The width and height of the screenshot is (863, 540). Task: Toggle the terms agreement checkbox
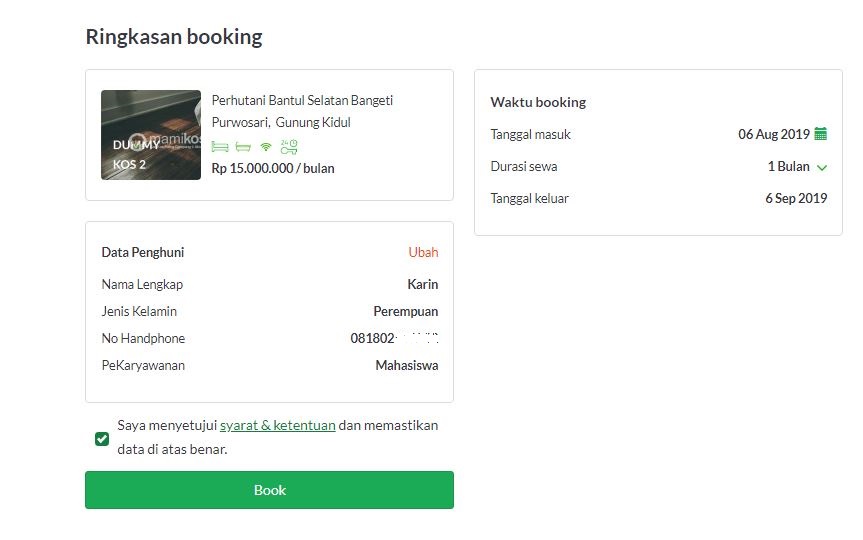(x=102, y=438)
